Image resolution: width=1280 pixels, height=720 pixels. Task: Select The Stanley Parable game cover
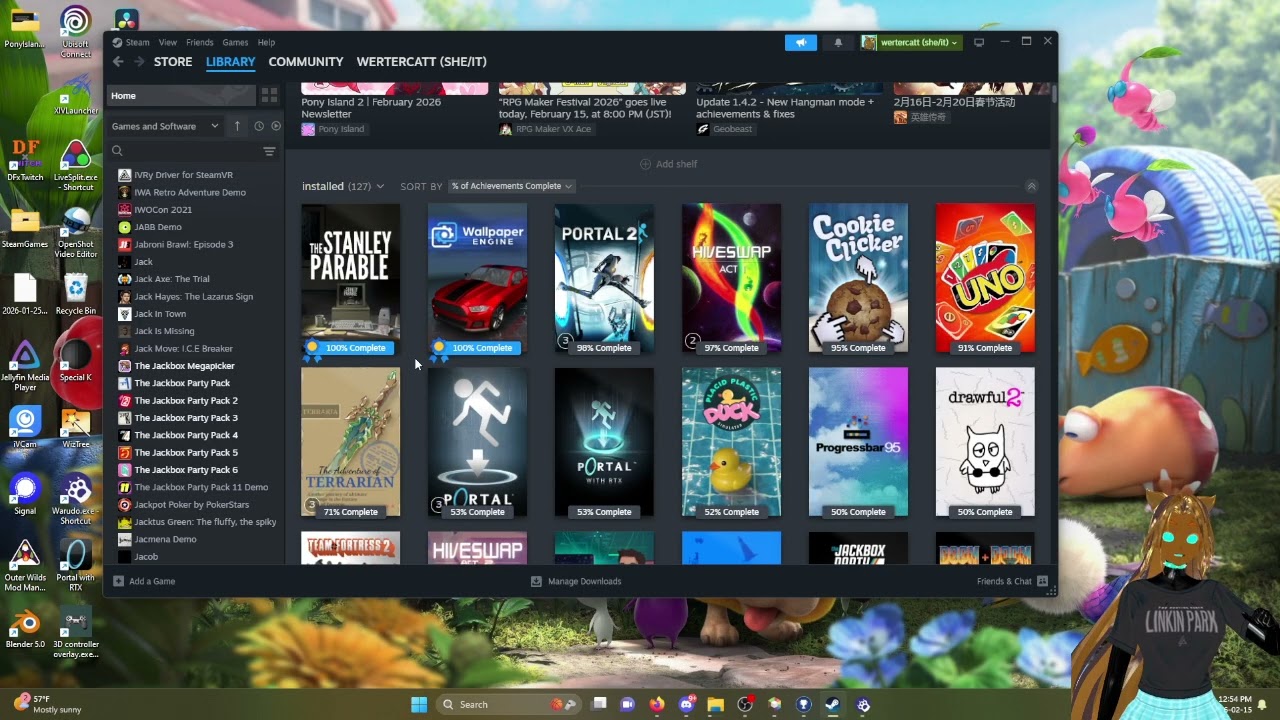350,279
